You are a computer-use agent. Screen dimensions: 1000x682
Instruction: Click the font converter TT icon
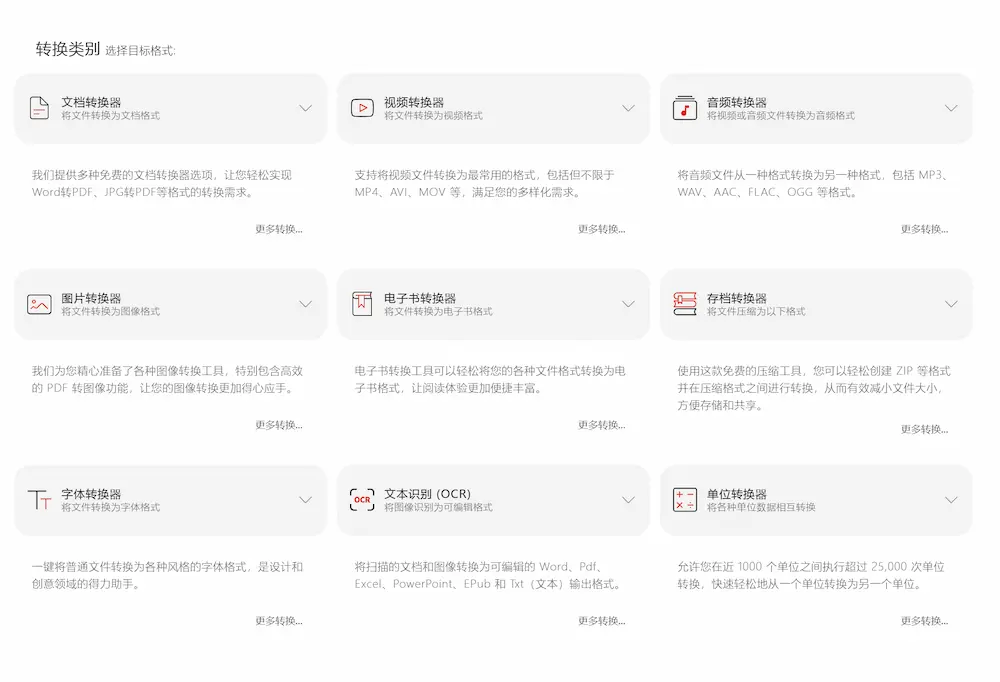(x=40, y=500)
